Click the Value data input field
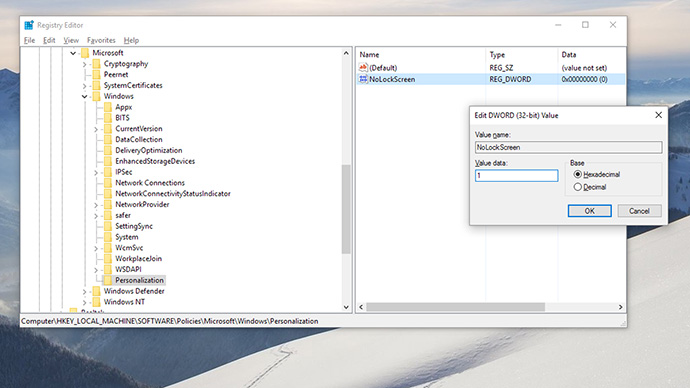690x388 pixels. pos(517,176)
